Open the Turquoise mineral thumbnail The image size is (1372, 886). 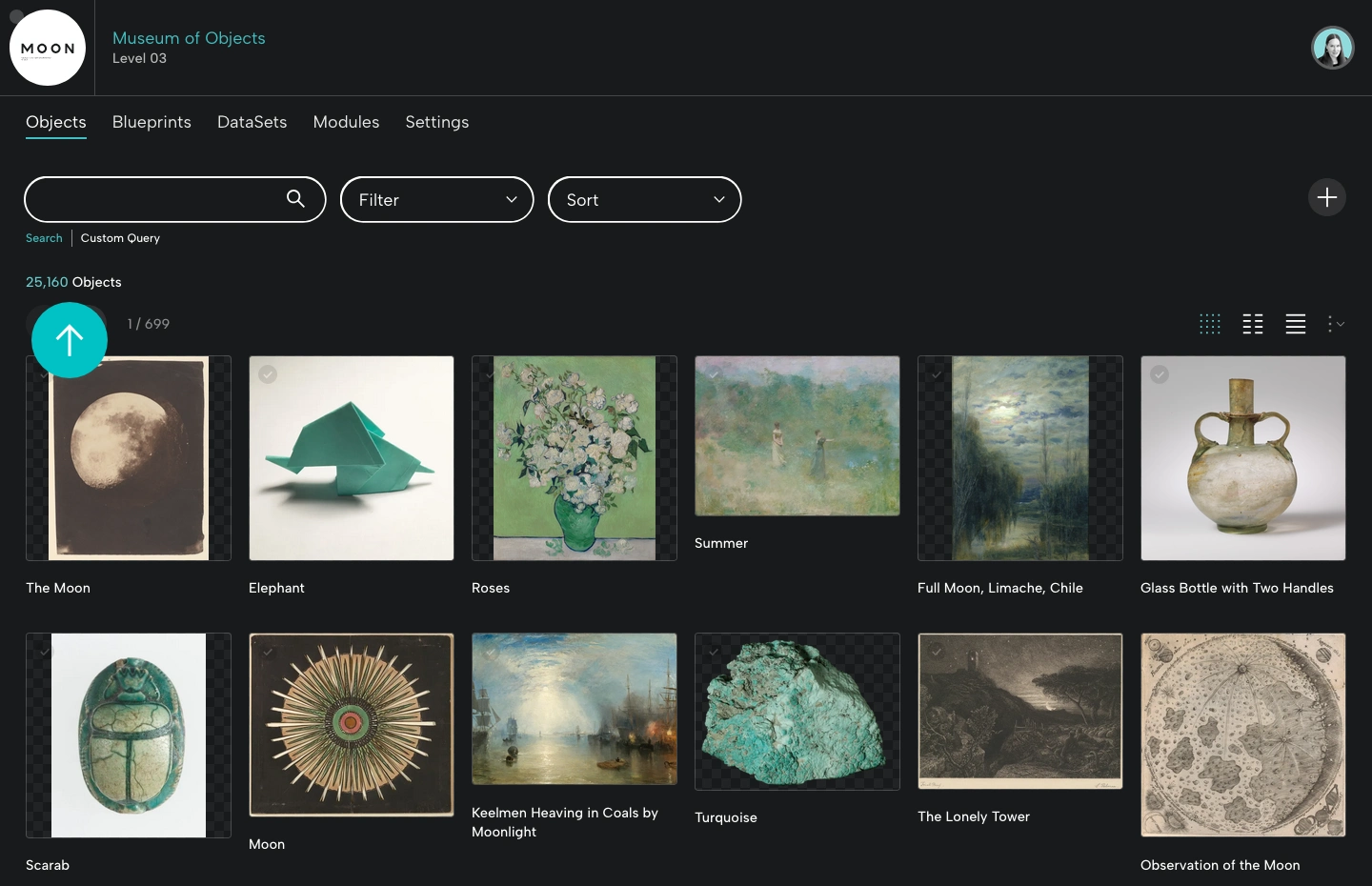[797, 712]
